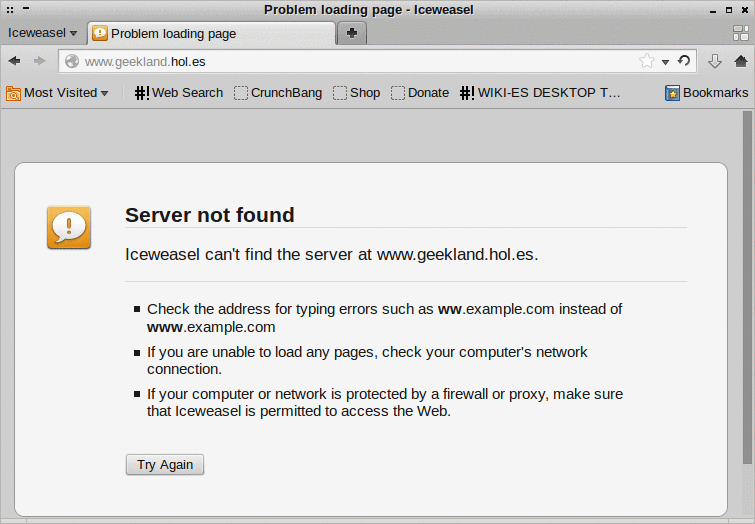Maximize the Iceweasel window
This screenshot has width=755, height=524.
click(729, 10)
